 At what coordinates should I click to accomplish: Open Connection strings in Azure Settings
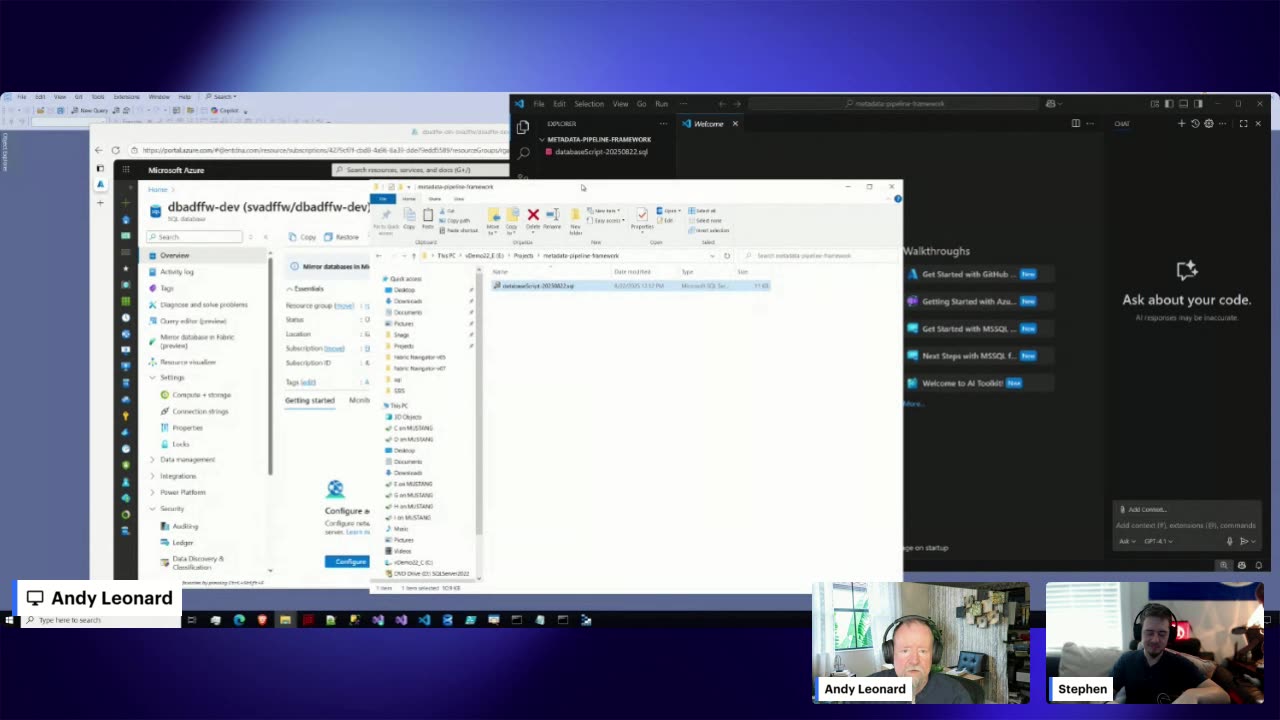tap(200, 411)
